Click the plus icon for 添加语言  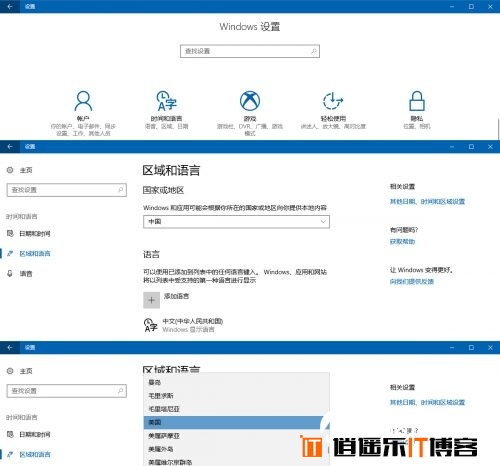pos(151,300)
